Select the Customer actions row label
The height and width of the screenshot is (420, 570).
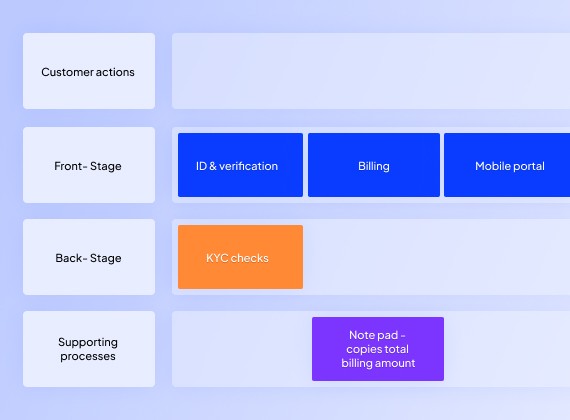pos(89,71)
